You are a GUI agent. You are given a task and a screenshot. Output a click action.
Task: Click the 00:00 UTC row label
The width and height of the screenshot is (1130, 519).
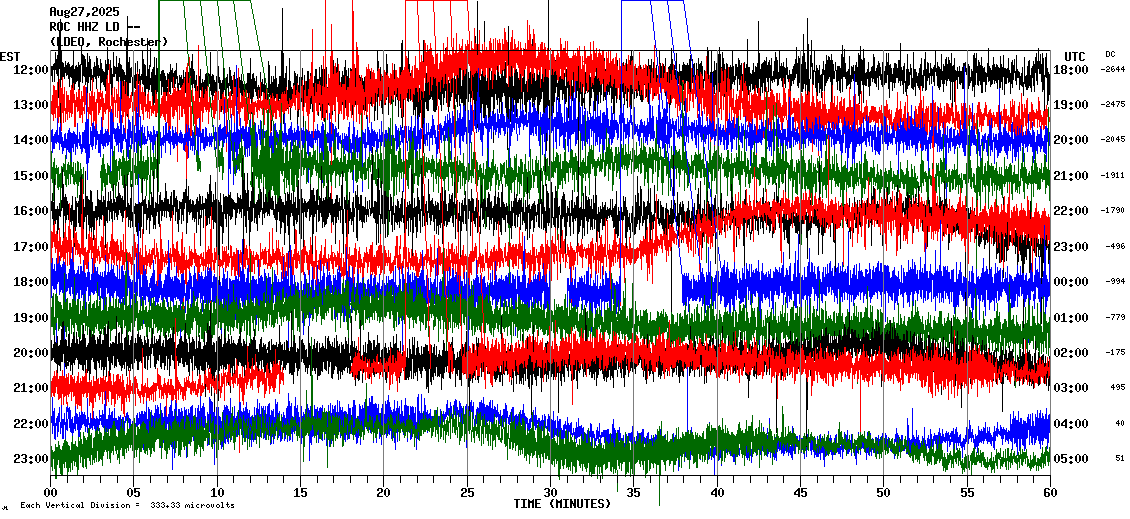point(1072,282)
